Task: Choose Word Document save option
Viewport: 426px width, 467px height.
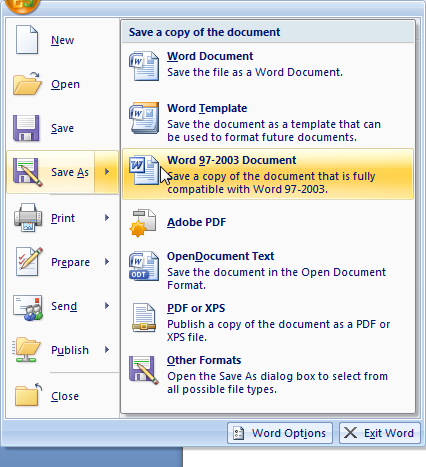Action: [268, 66]
